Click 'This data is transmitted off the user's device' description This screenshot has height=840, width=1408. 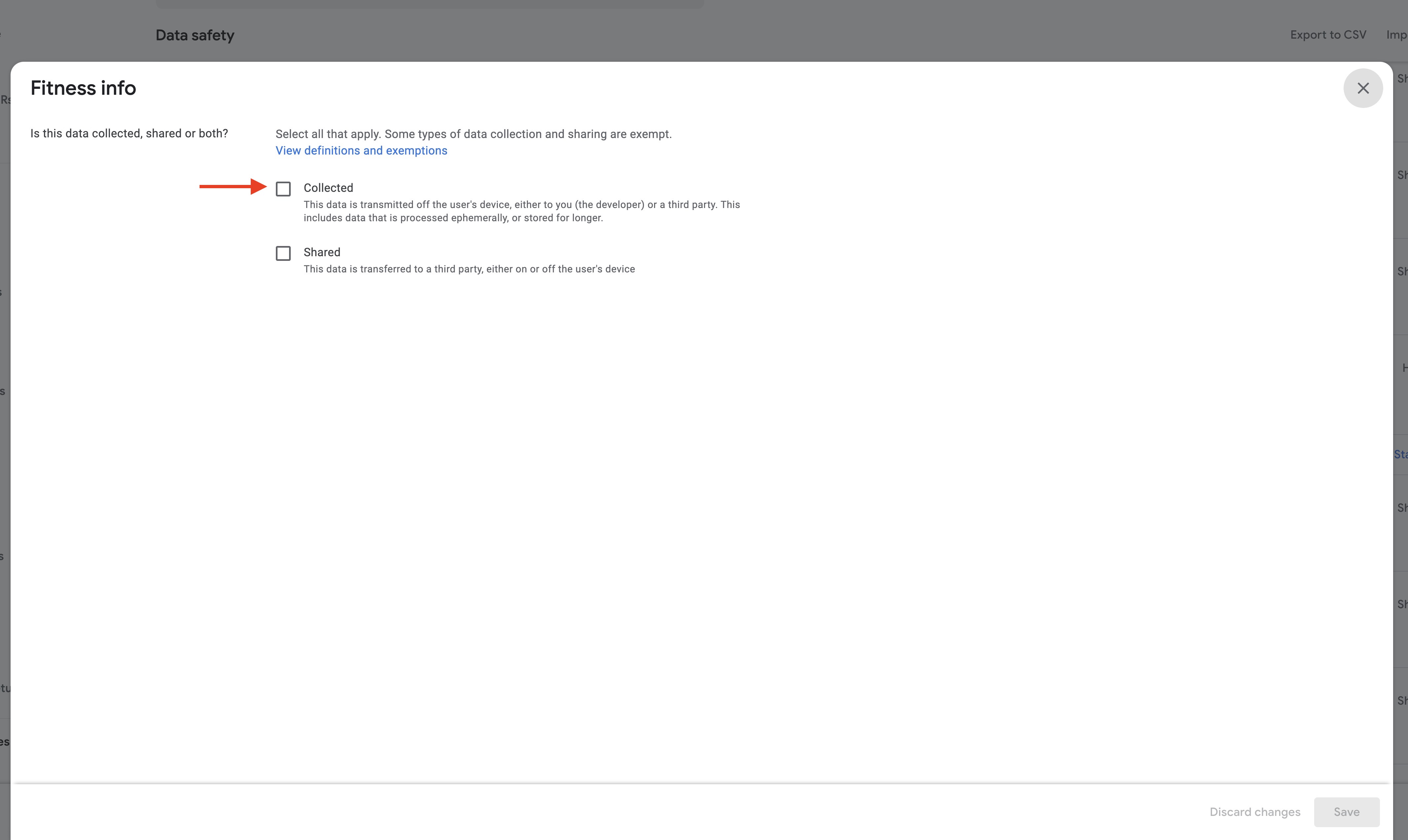pos(521,211)
